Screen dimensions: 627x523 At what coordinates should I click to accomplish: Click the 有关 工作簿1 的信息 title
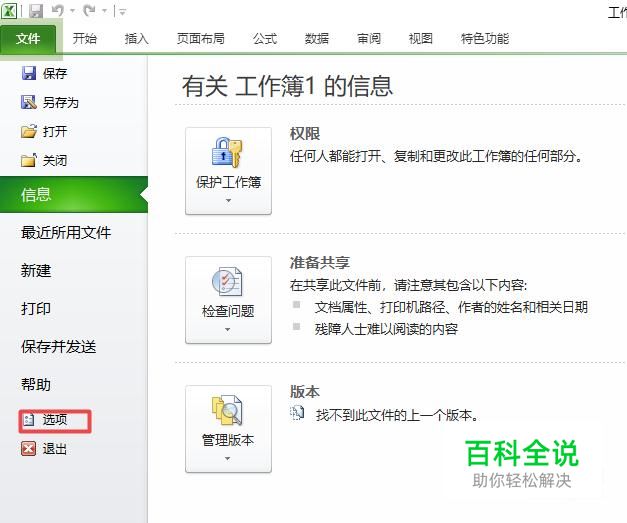tap(287, 86)
